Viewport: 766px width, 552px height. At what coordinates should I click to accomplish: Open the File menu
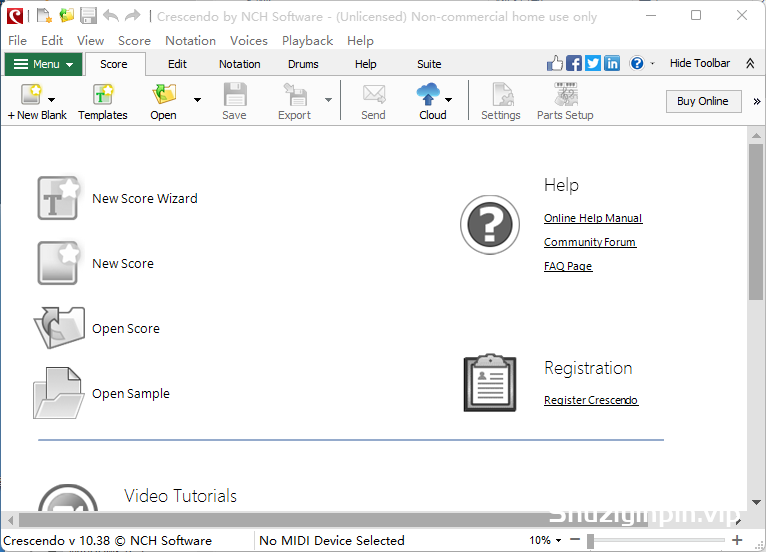click(18, 41)
